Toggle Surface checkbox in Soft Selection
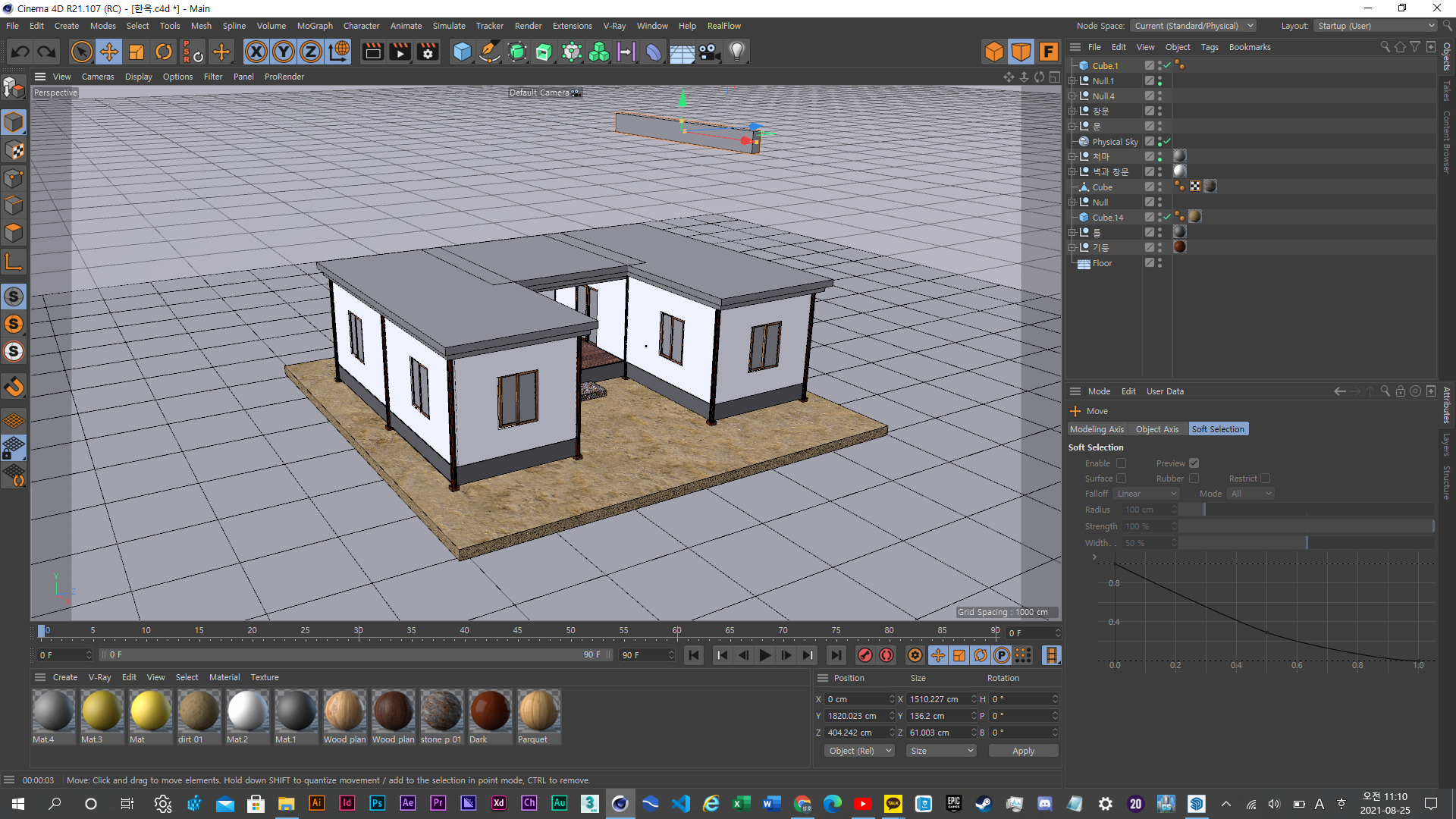This screenshot has height=819, width=1456. point(1121,478)
